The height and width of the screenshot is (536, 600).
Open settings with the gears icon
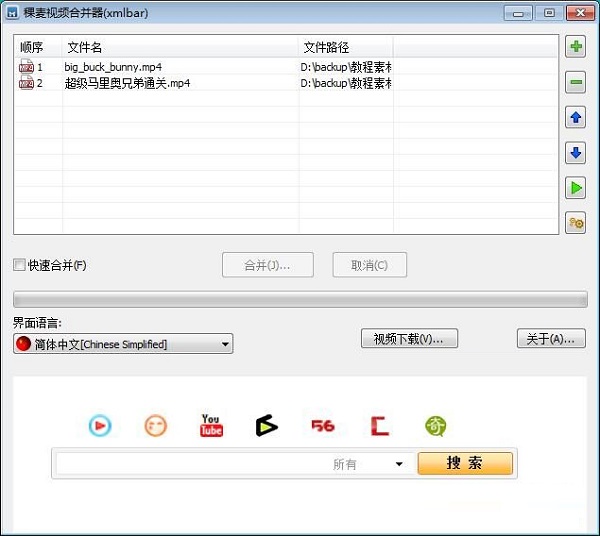pos(576,223)
